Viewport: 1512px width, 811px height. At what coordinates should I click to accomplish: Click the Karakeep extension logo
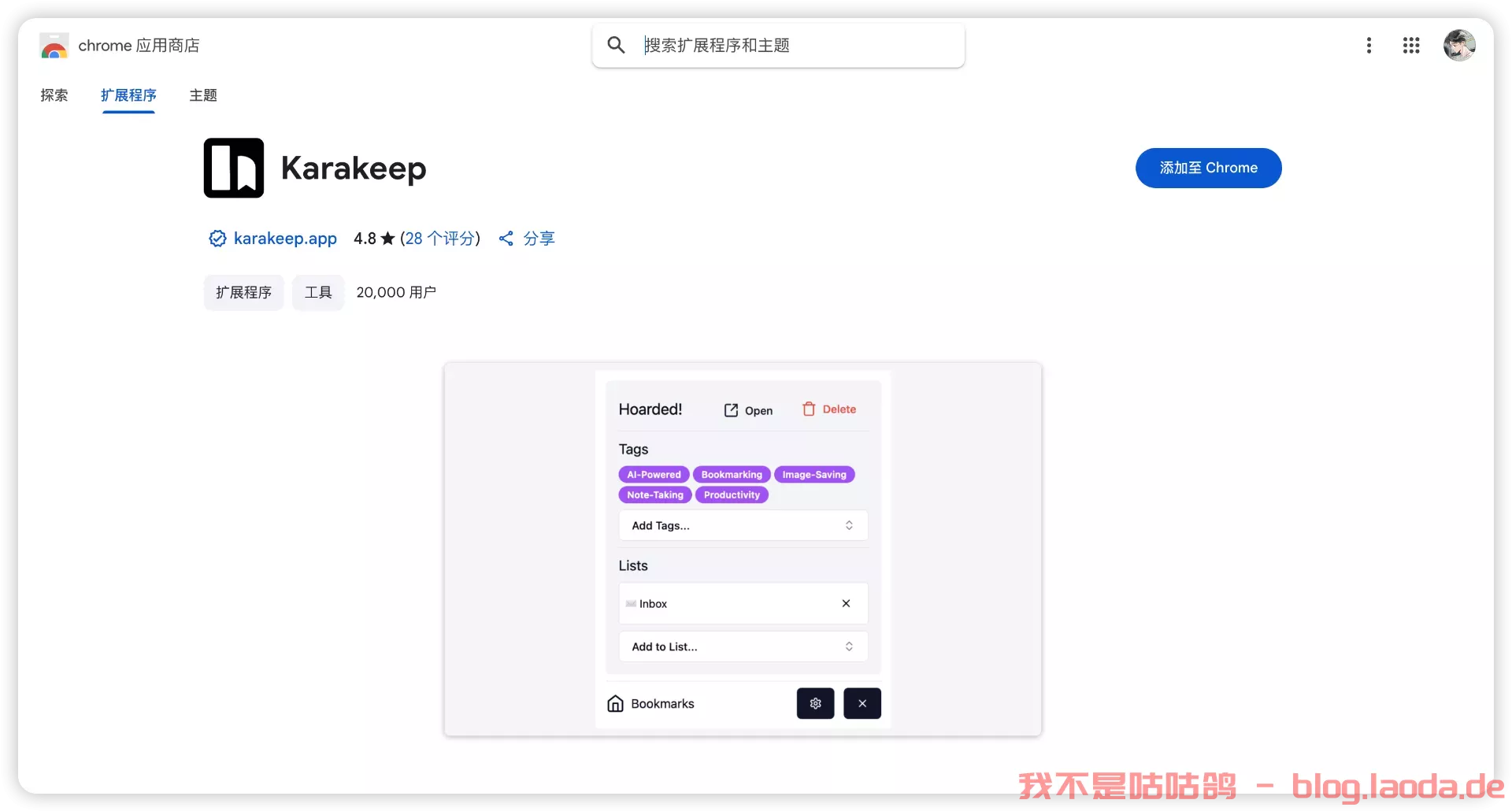[x=234, y=168]
